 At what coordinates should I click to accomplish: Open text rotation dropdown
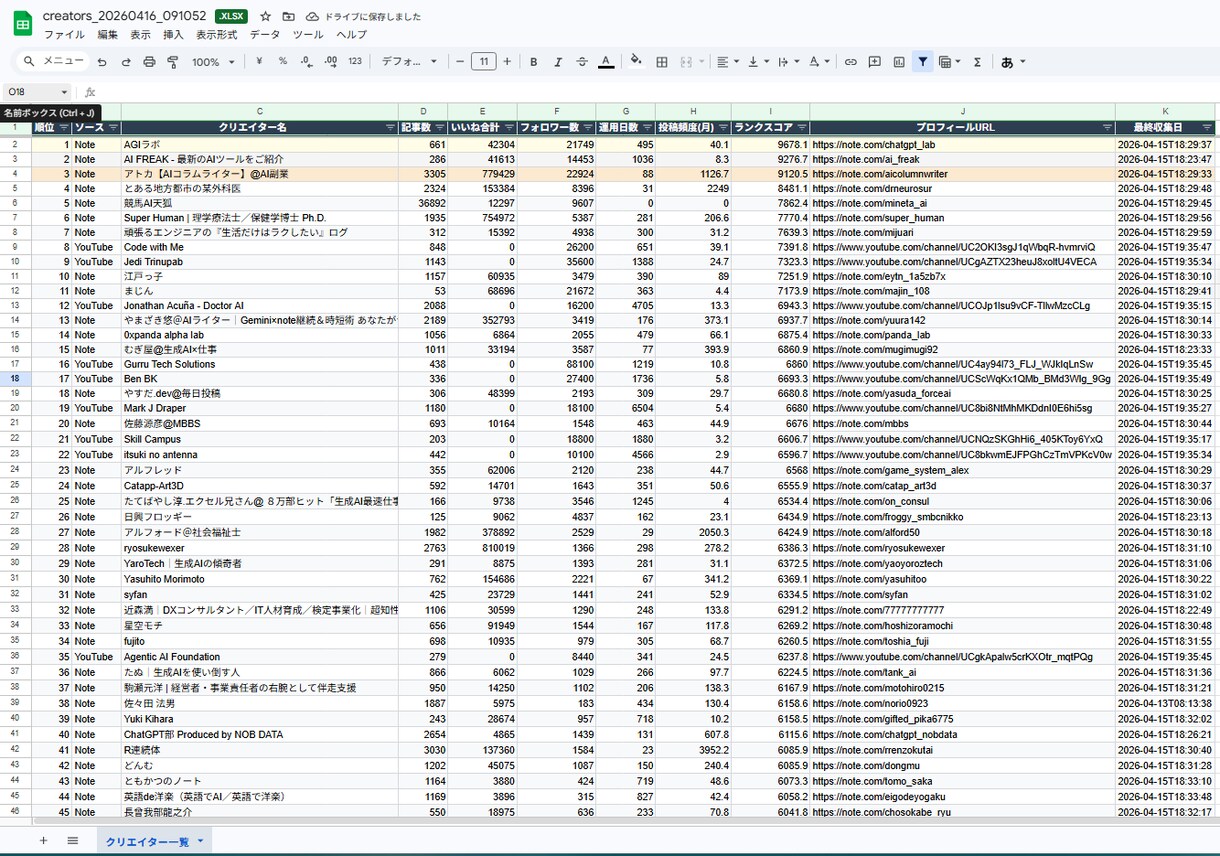[818, 62]
